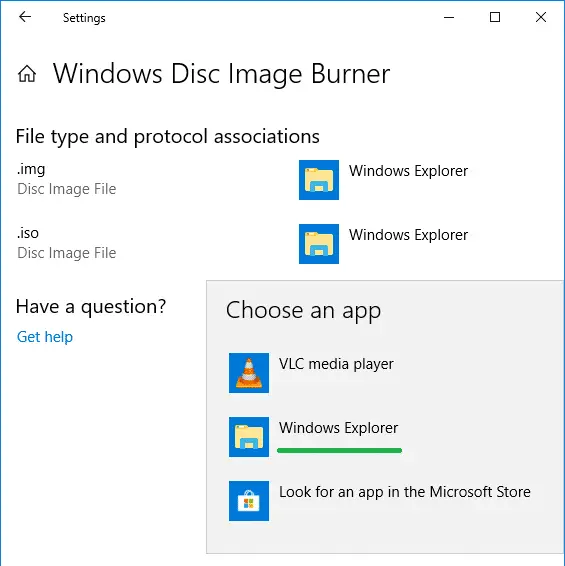Image resolution: width=565 pixels, height=566 pixels.
Task: Click the .img Disc Image File entry
Action: click(x=66, y=179)
